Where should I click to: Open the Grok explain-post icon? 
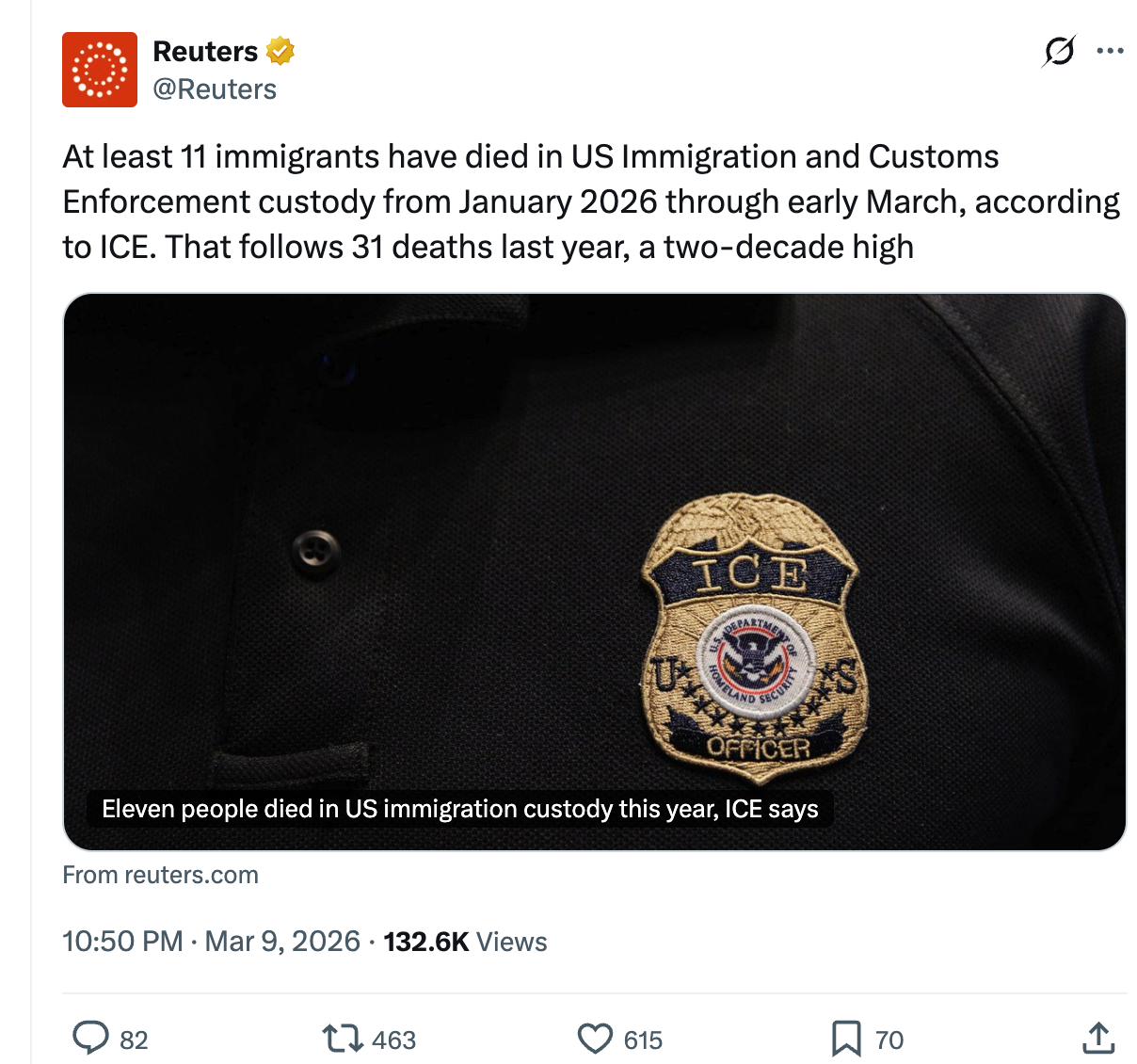1058,51
